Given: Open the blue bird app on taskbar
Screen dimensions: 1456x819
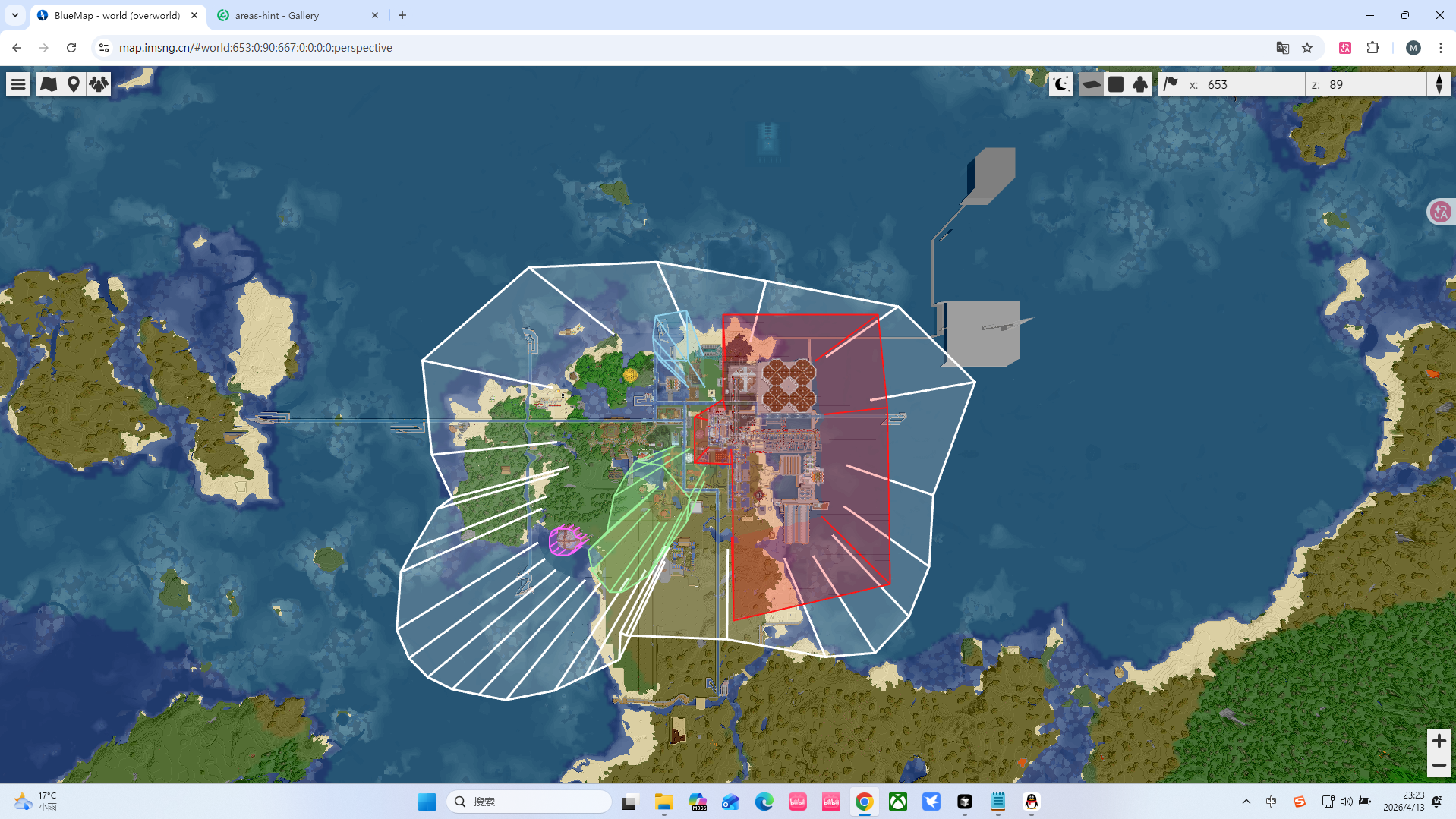Looking at the screenshot, I should [x=931, y=802].
